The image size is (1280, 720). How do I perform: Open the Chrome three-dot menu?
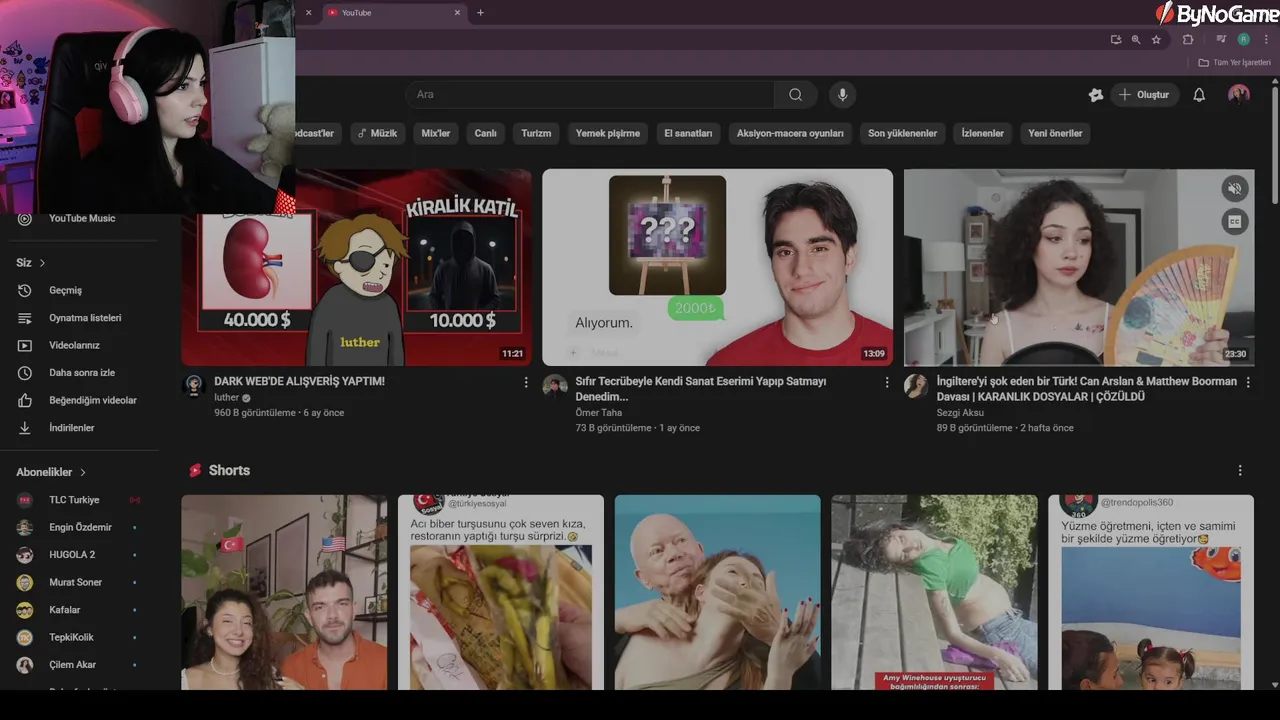[x=1266, y=40]
